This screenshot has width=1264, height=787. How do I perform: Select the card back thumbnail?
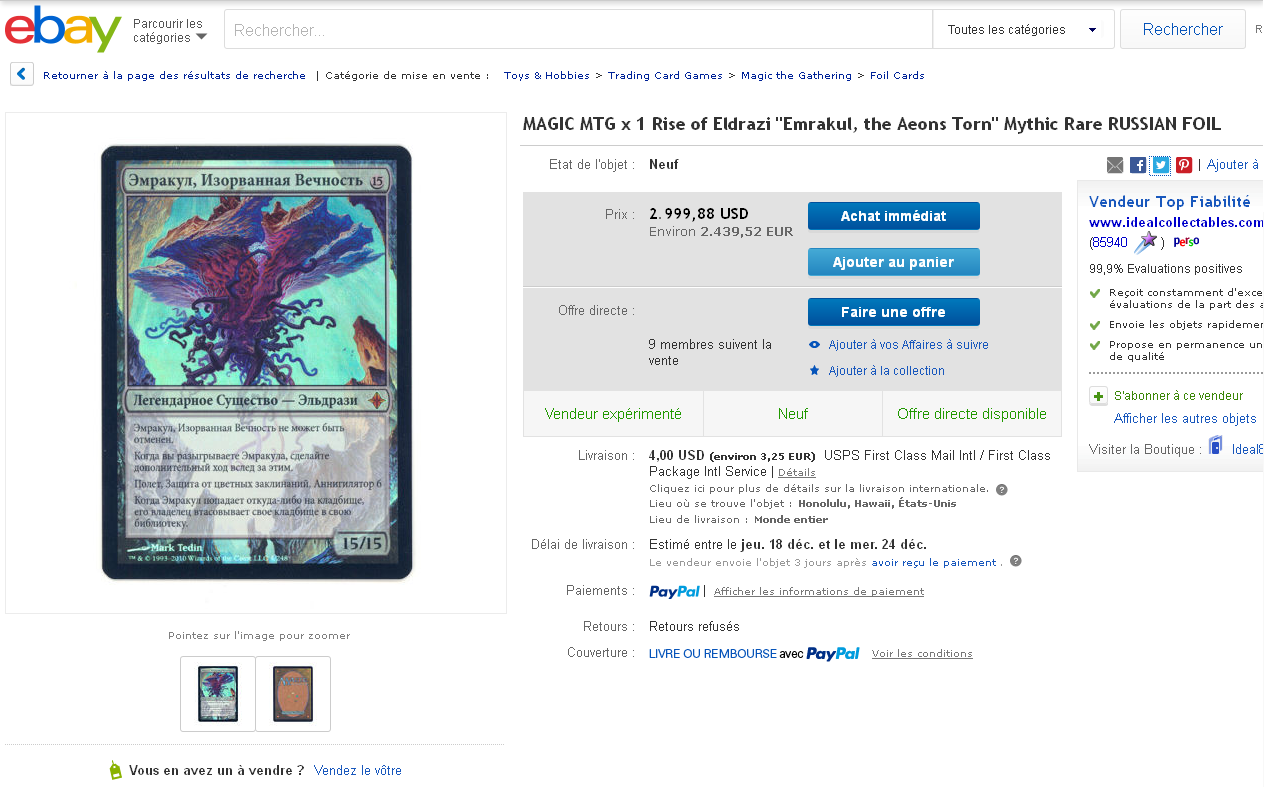coord(293,694)
